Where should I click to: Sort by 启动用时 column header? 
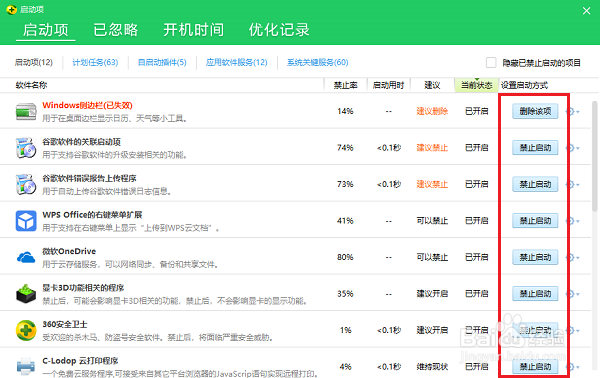pyautogui.click(x=388, y=85)
